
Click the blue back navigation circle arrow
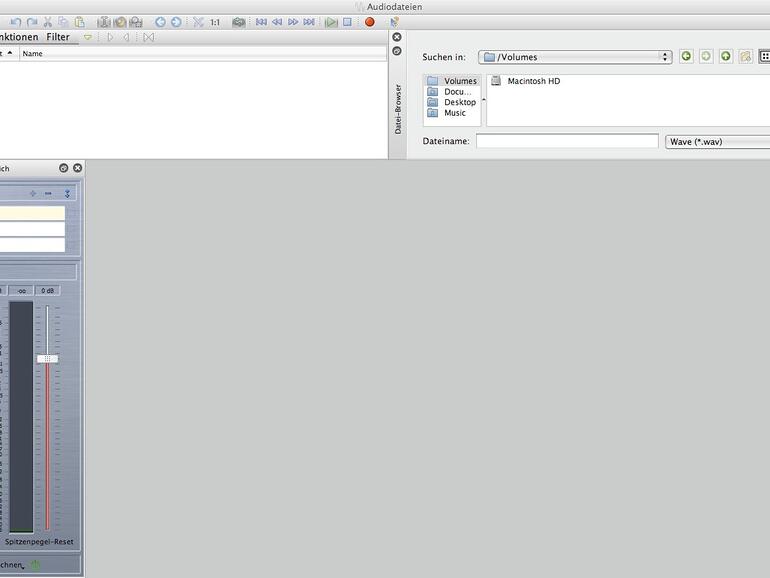pyautogui.click(x=160, y=22)
